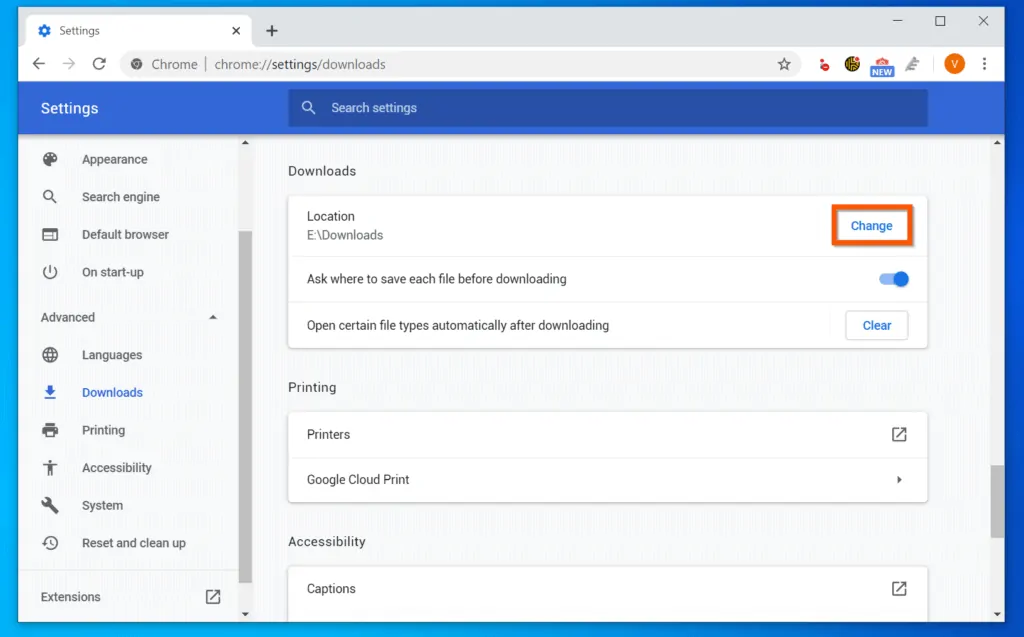Click the System wrench icon

point(49,505)
